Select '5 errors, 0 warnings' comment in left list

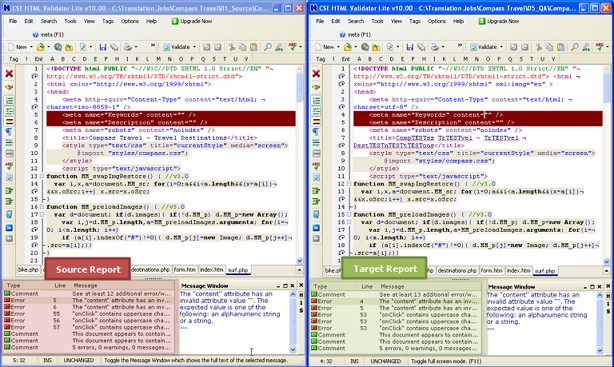coord(89,347)
